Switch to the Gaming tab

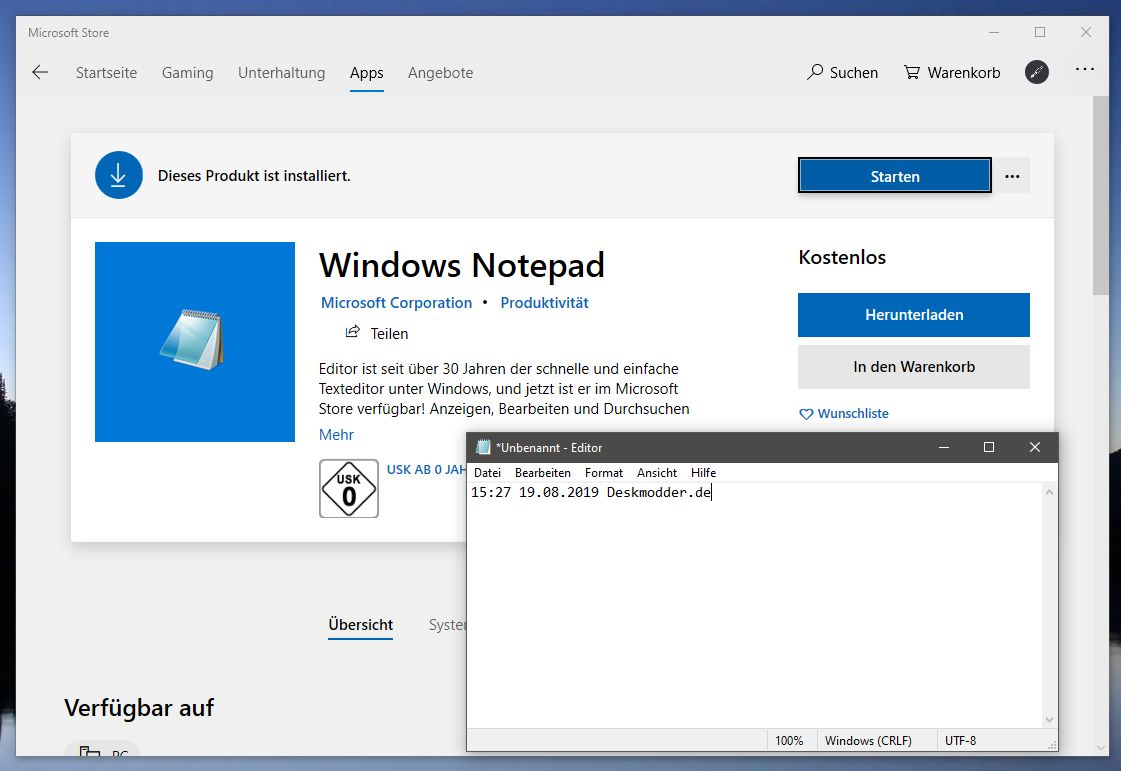pyautogui.click(x=187, y=73)
